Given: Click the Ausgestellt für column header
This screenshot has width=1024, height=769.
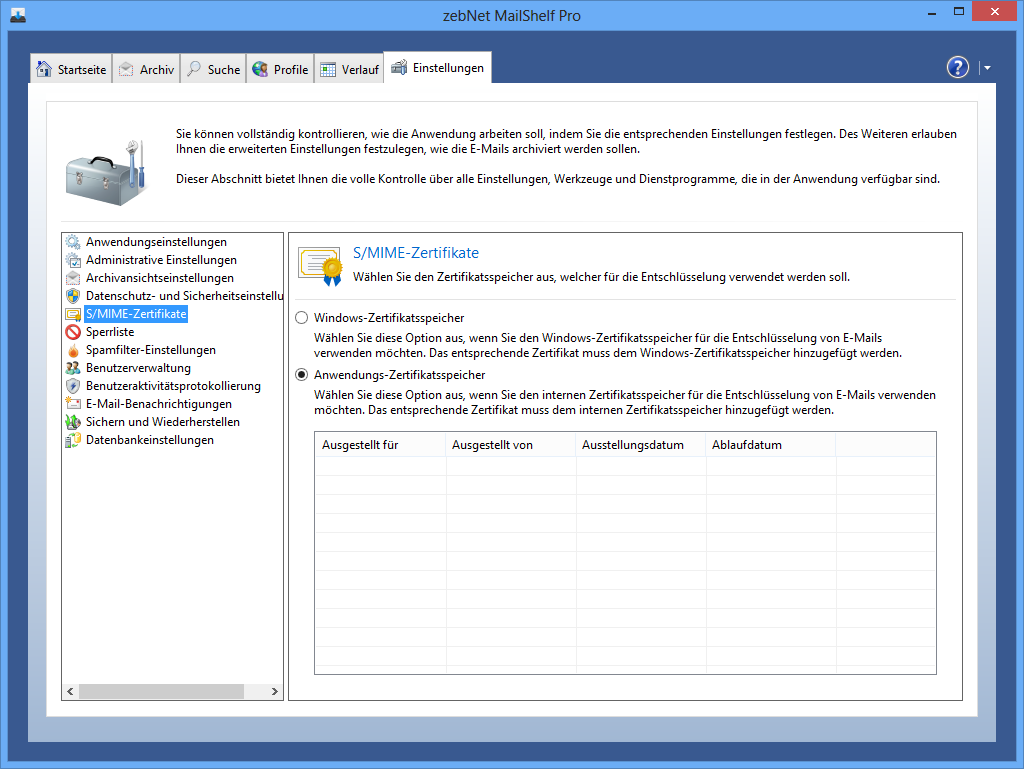Looking at the screenshot, I should [381, 445].
